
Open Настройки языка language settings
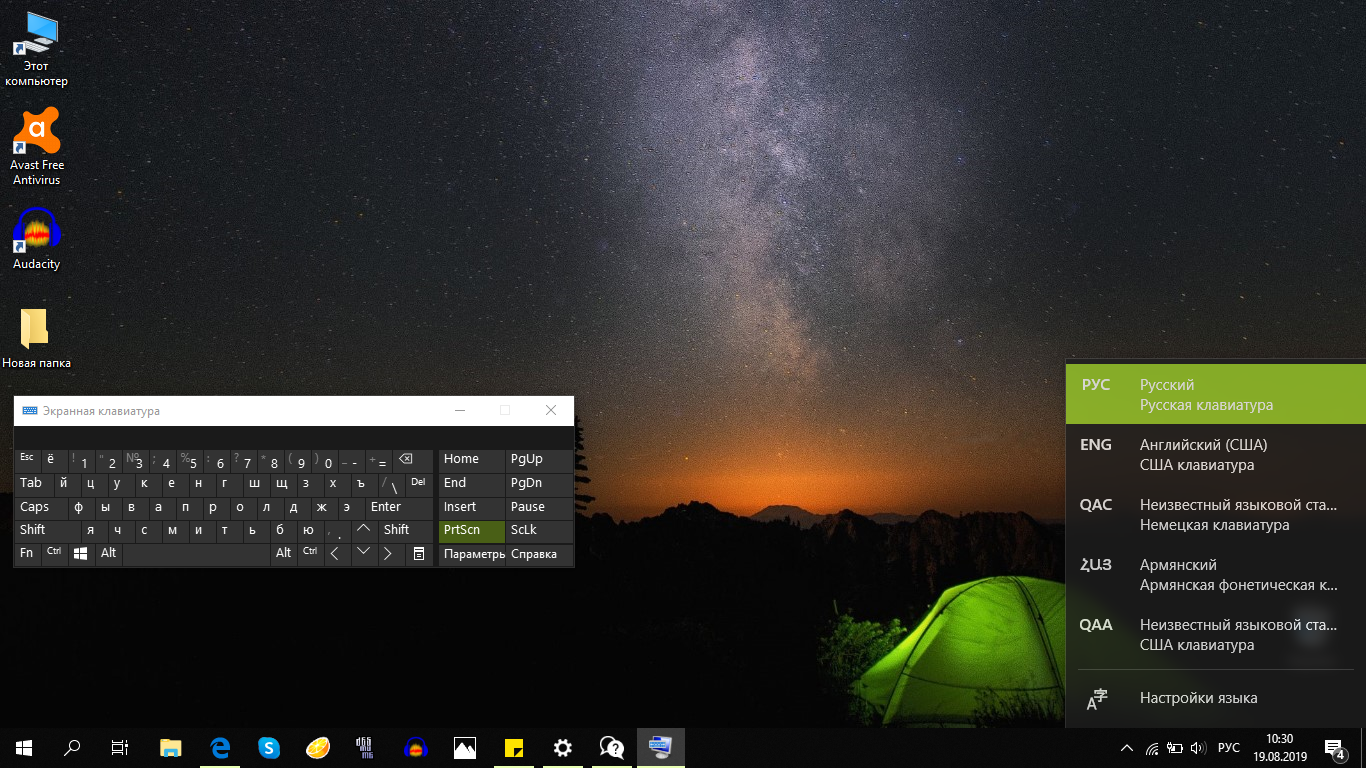[1216, 699]
